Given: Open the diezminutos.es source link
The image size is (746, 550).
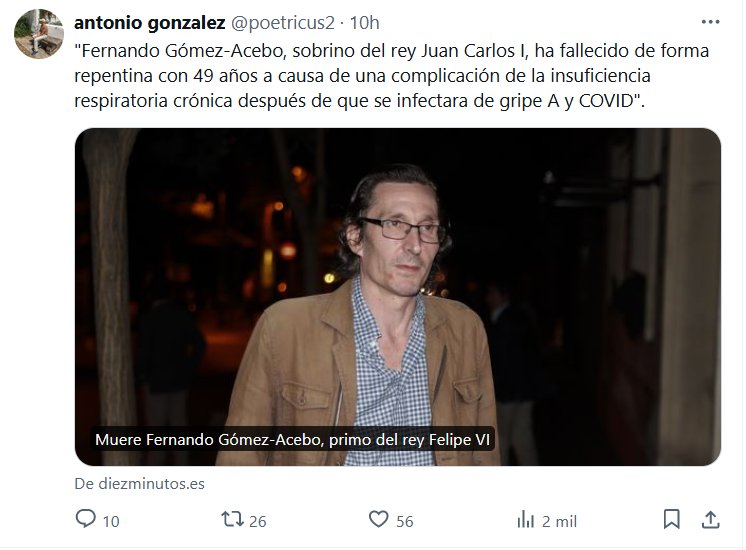Looking at the screenshot, I should pos(139,484).
